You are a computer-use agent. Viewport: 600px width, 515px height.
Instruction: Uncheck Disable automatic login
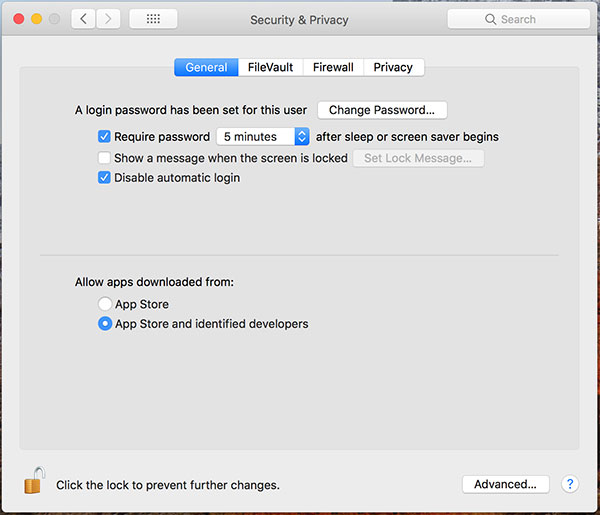(x=104, y=178)
